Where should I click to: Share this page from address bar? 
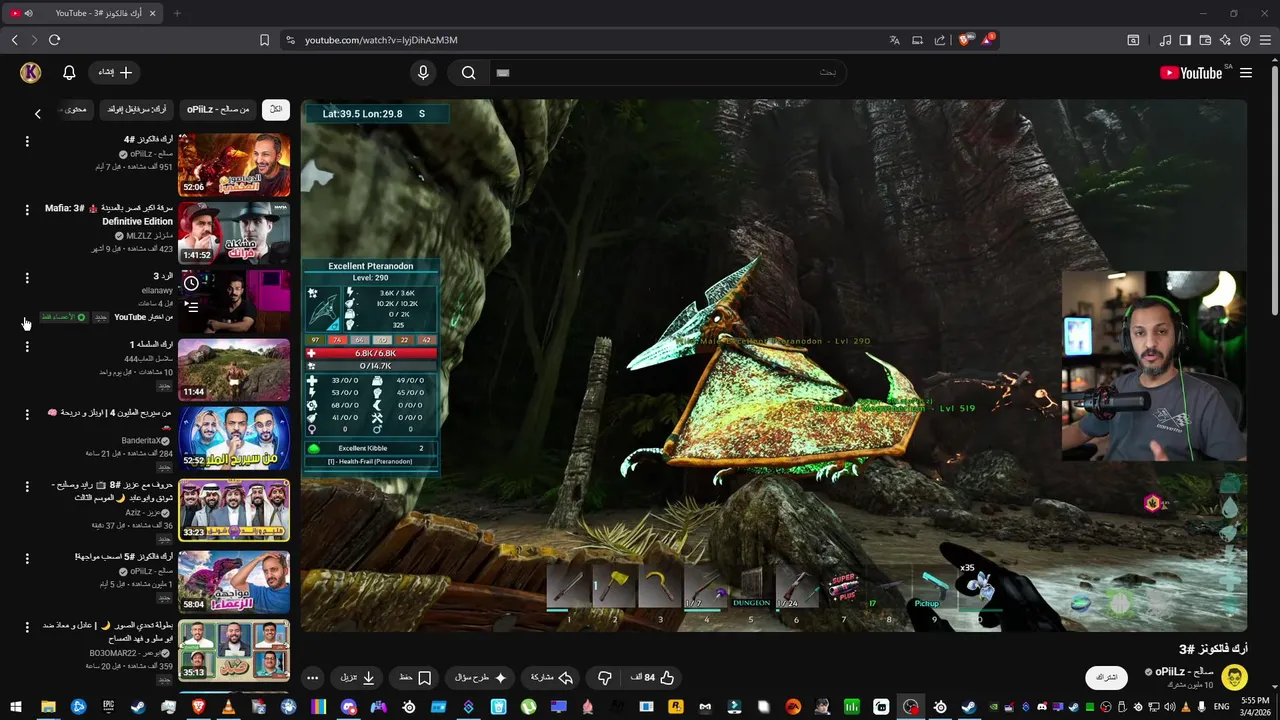(x=940, y=40)
